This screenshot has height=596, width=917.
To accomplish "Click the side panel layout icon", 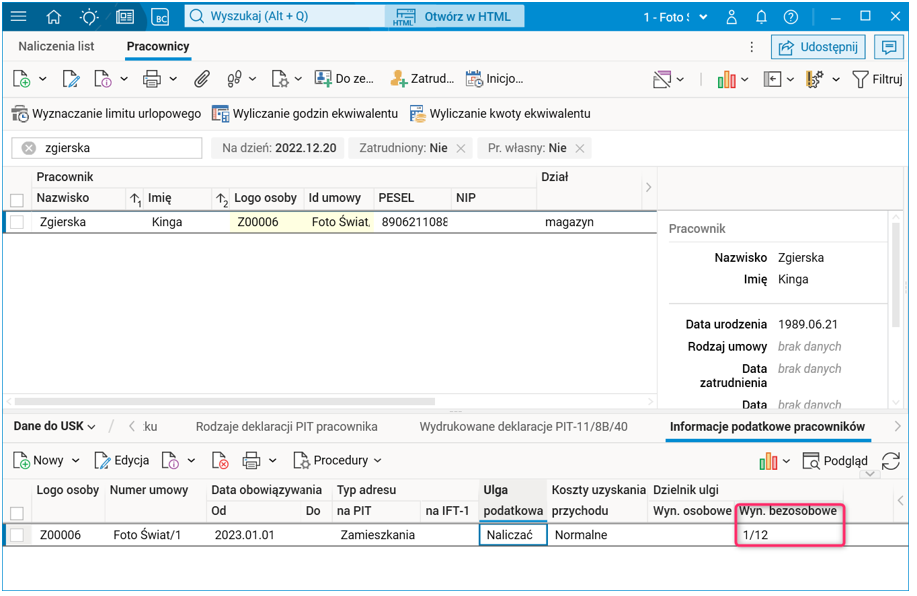I will click(x=772, y=79).
